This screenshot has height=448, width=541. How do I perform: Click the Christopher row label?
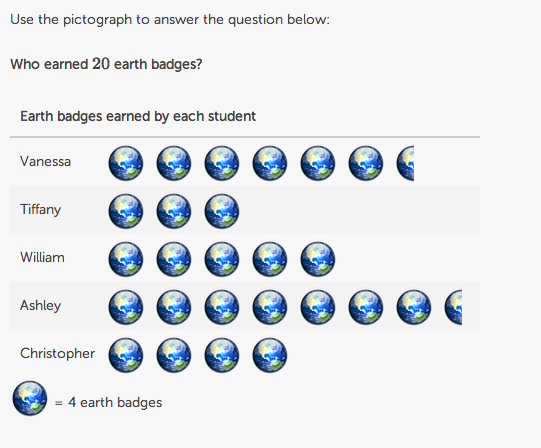pyautogui.click(x=57, y=353)
